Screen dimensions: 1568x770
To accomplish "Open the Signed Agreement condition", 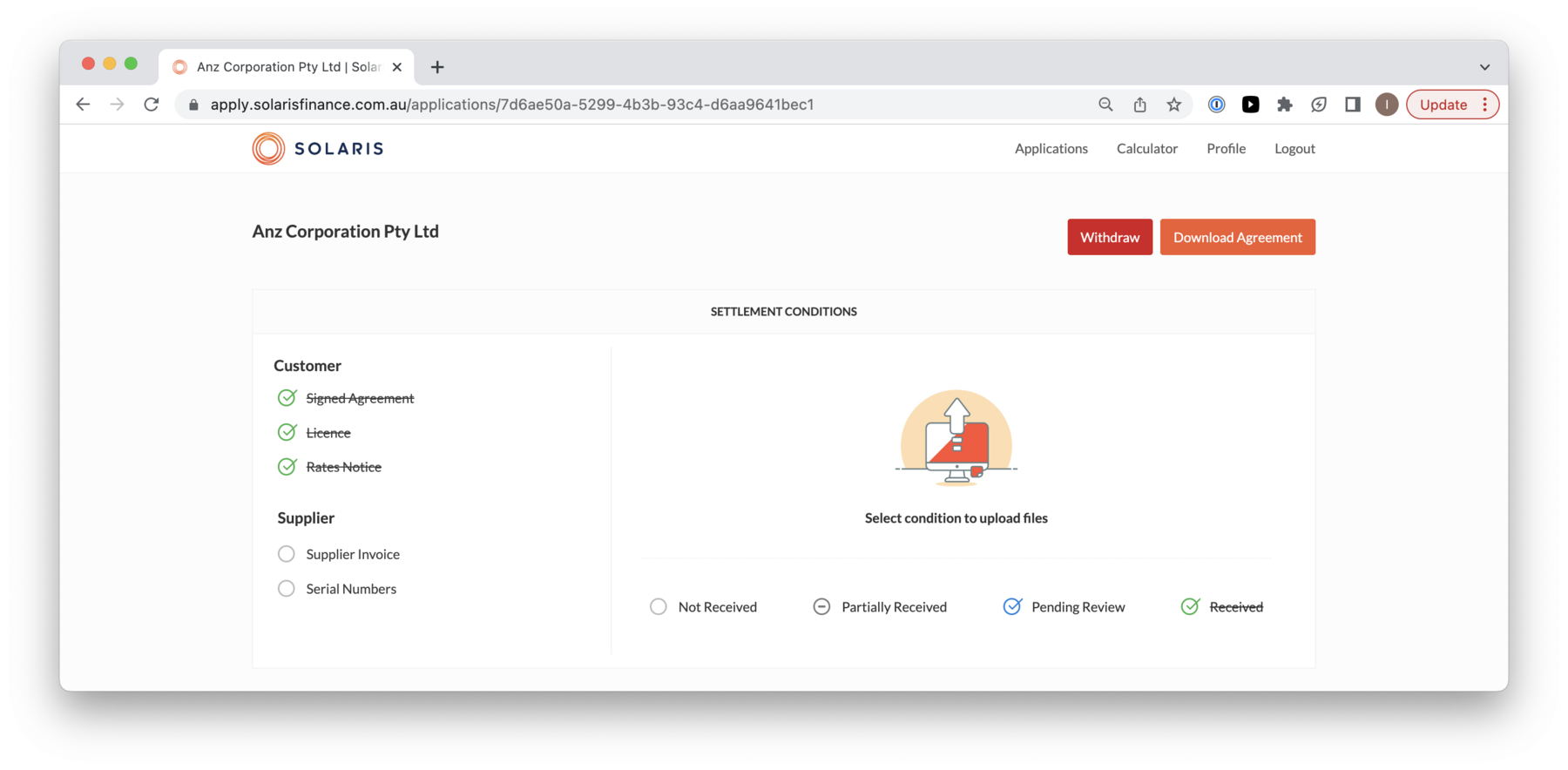I will click(x=360, y=398).
